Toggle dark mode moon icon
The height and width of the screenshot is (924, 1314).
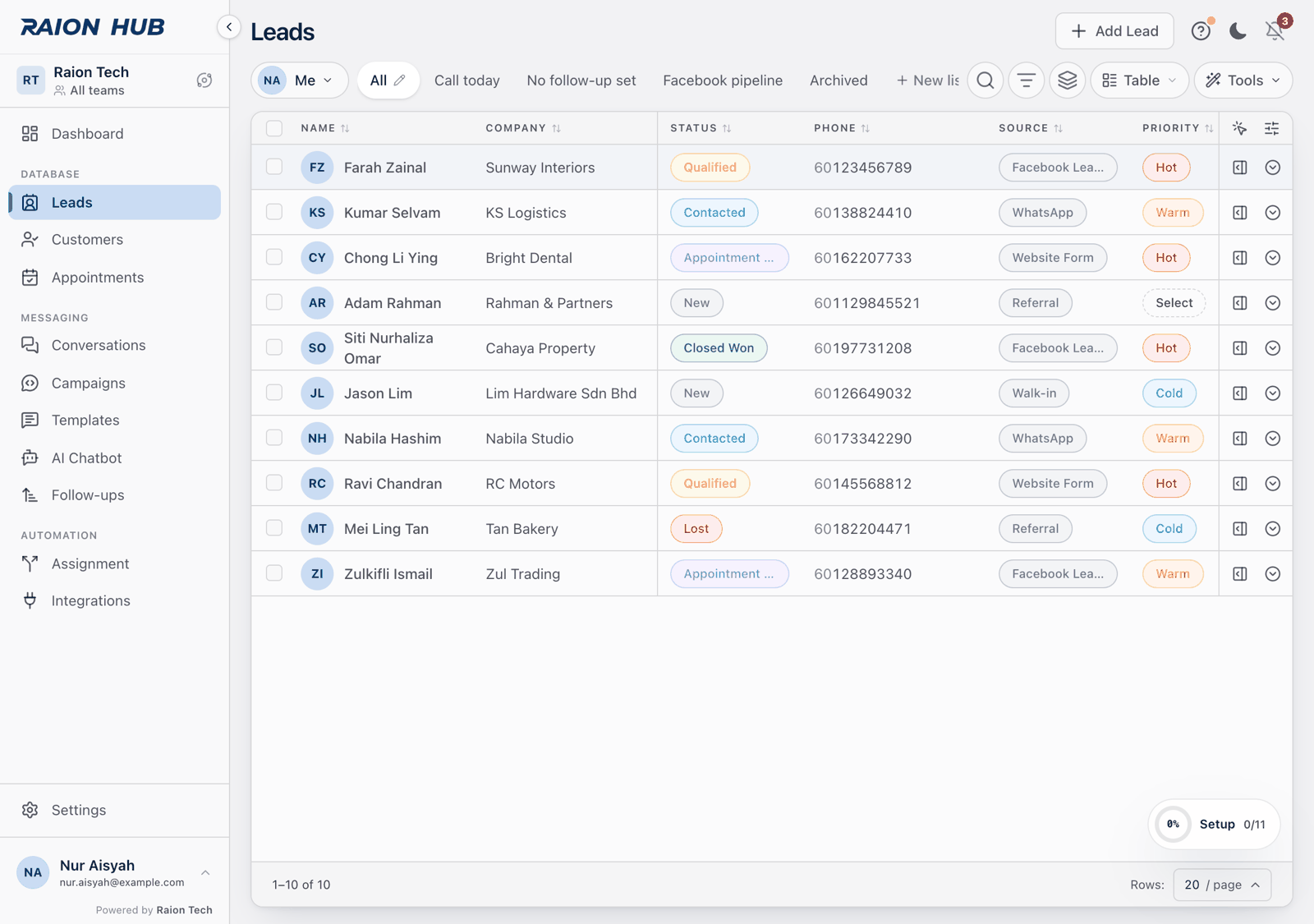(1238, 31)
